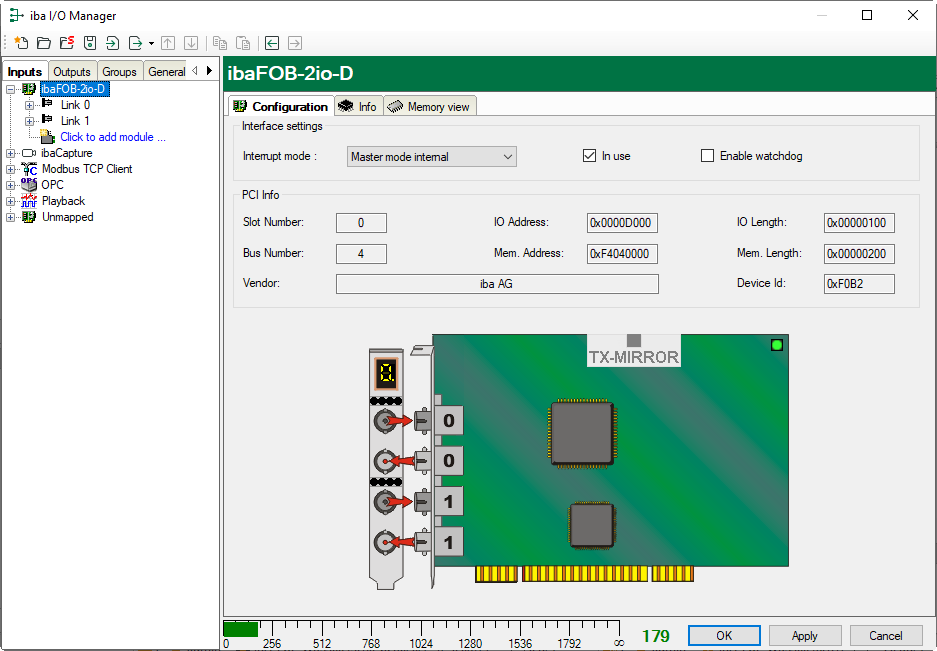Viewport: 937px width, 651px height.
Task: Click the Apply button
Action: [804, 636]
